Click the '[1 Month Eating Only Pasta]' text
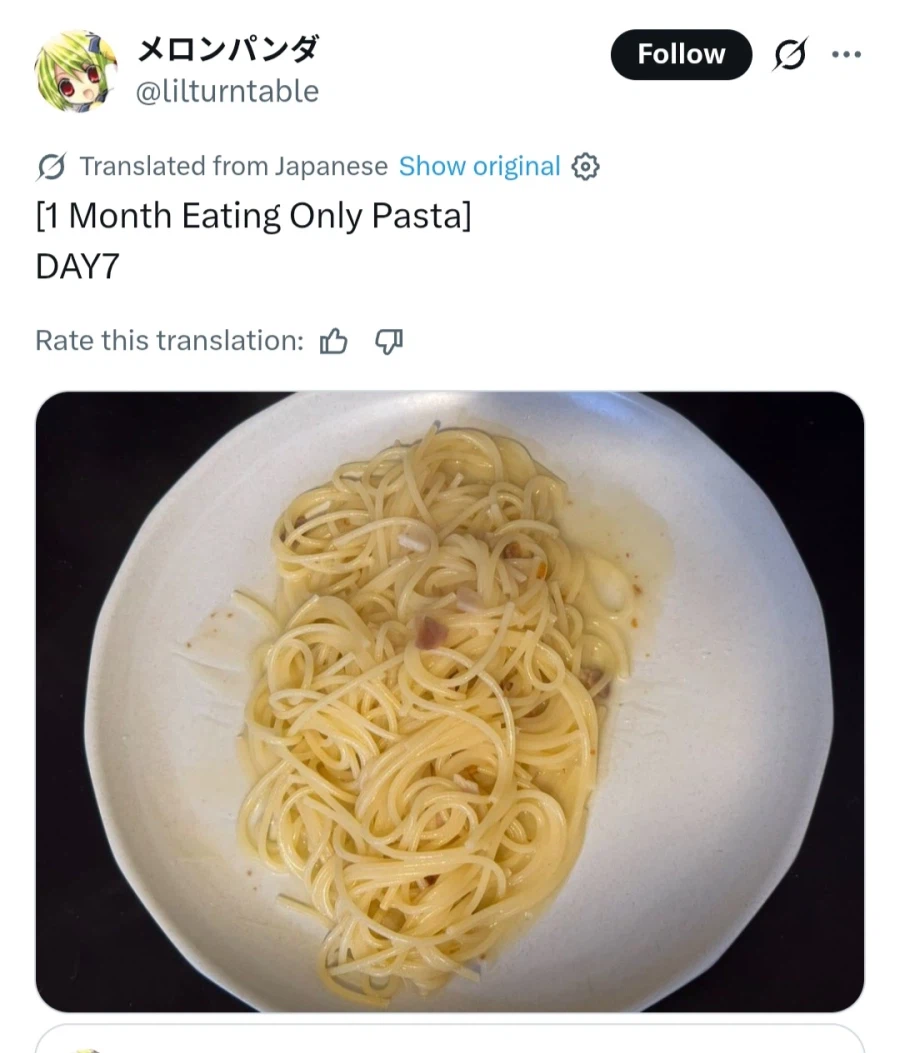Image resolution: width=900 pixels, height=1053 pixels. [253, 216]
